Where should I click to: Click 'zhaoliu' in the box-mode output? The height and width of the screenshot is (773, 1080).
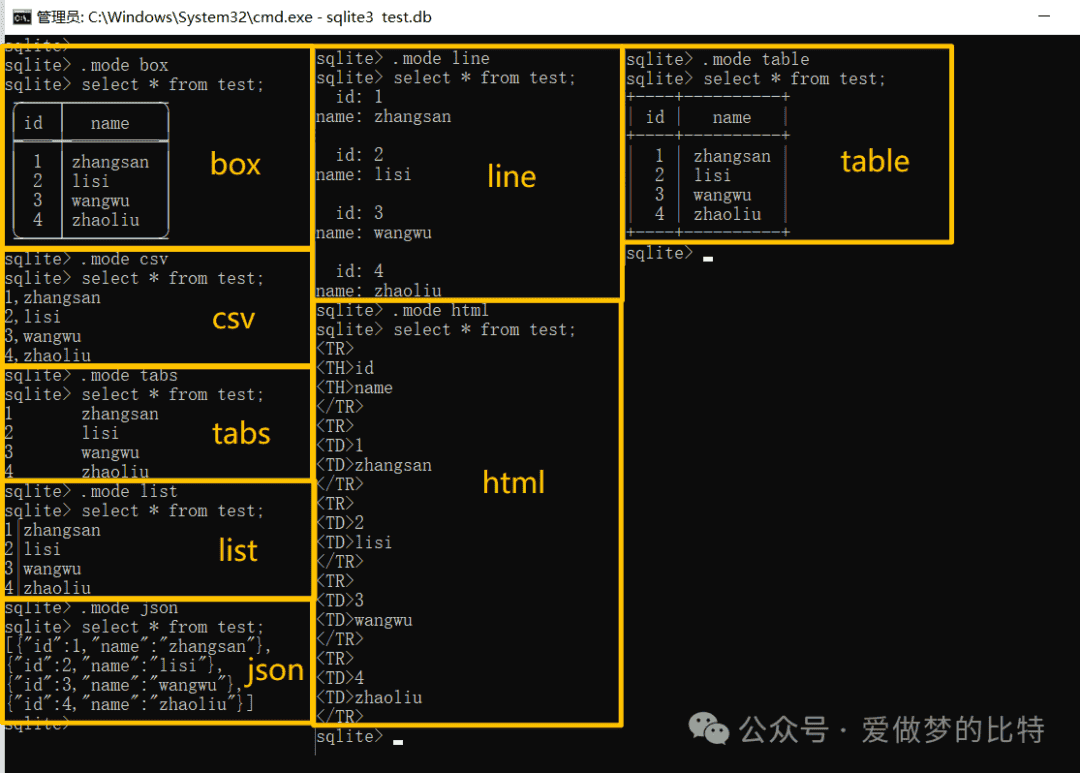(105, 220)
